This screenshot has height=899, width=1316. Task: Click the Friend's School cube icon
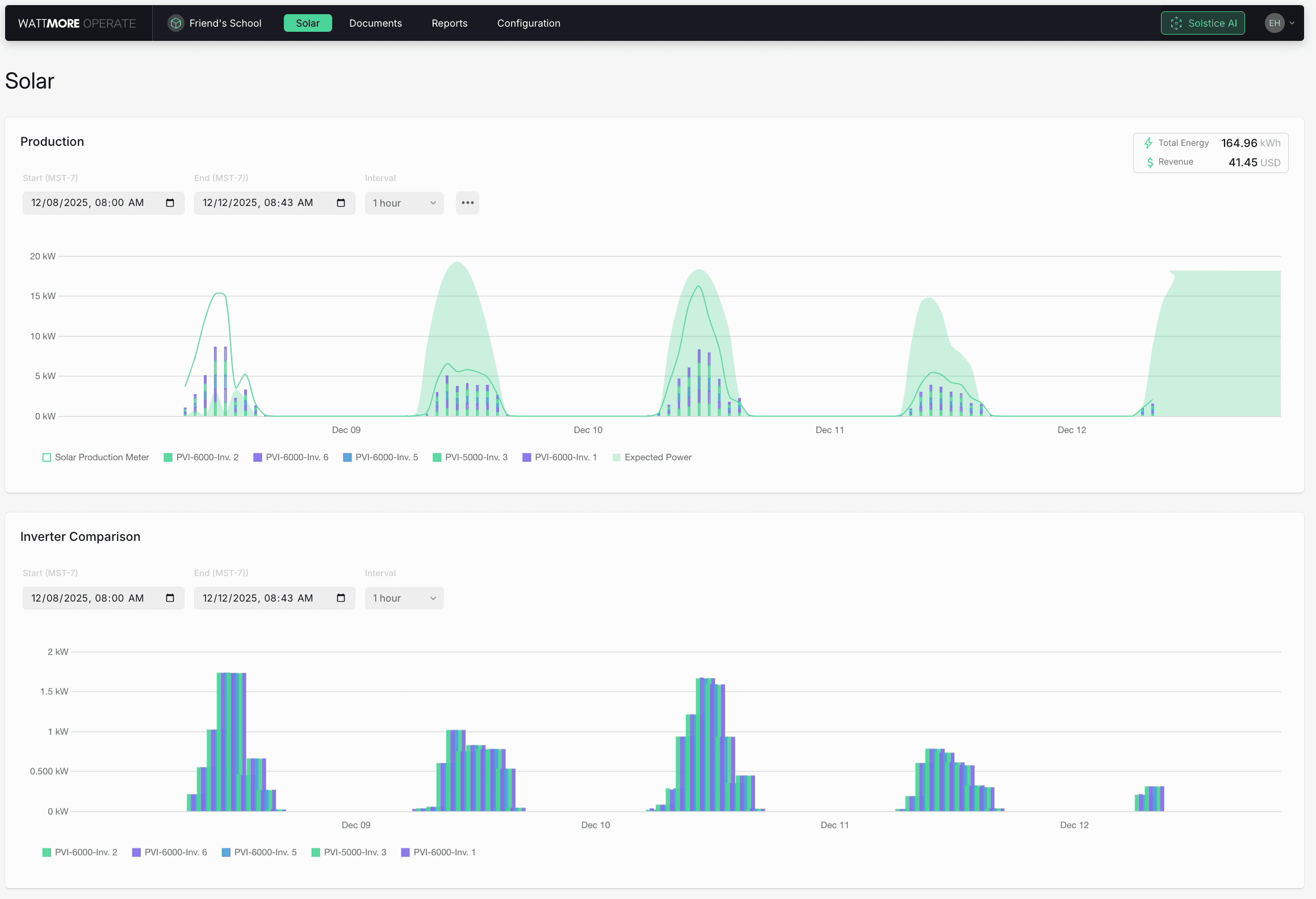(176, 23)
